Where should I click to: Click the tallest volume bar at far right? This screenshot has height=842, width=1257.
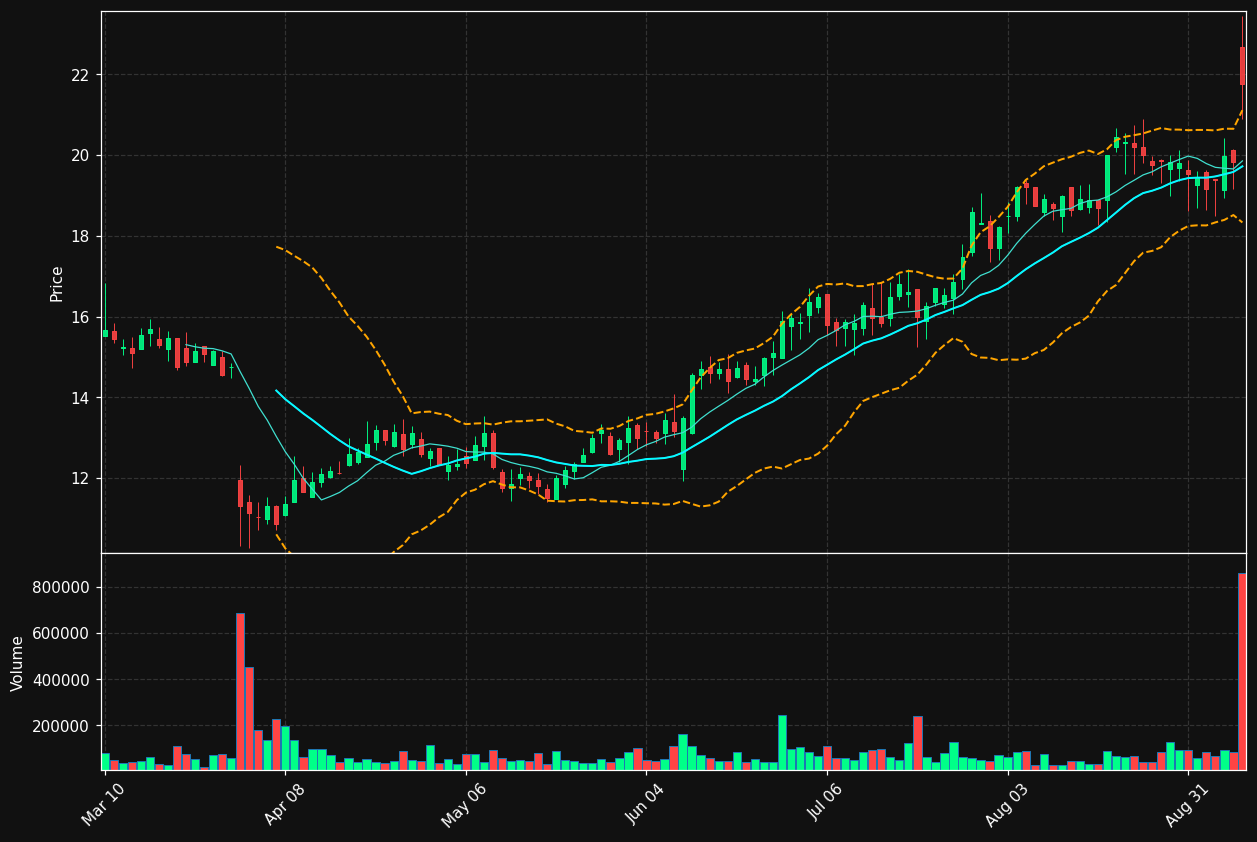1242,672
